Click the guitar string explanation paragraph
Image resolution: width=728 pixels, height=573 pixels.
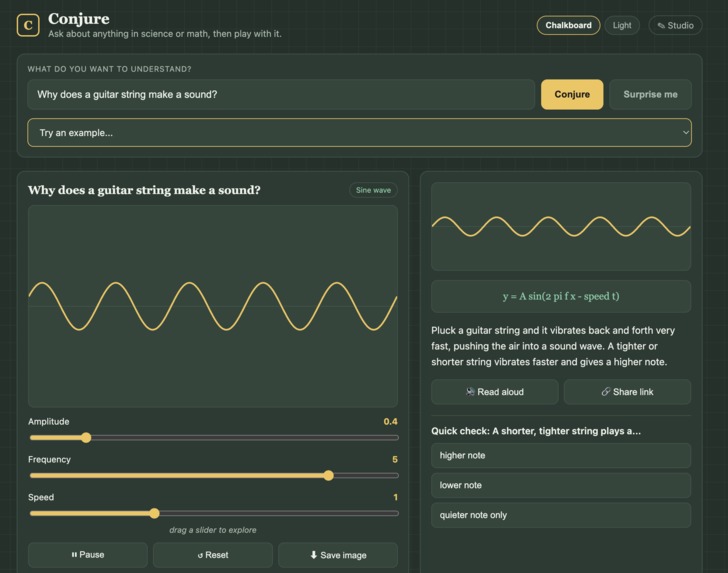553,346
